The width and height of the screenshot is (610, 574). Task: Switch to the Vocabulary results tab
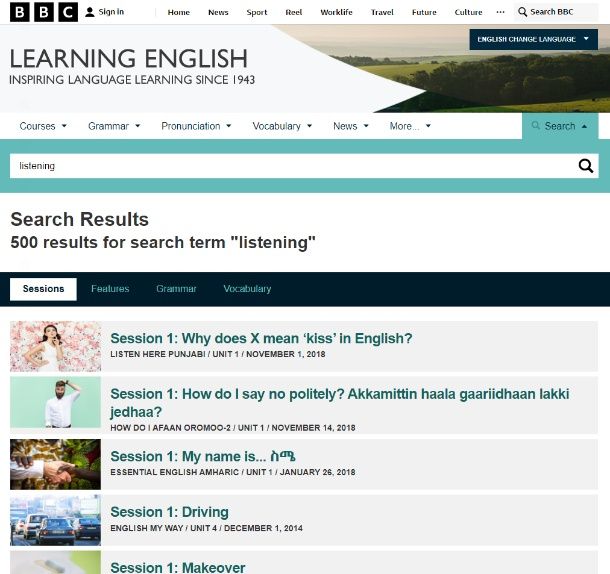[247, 289]
